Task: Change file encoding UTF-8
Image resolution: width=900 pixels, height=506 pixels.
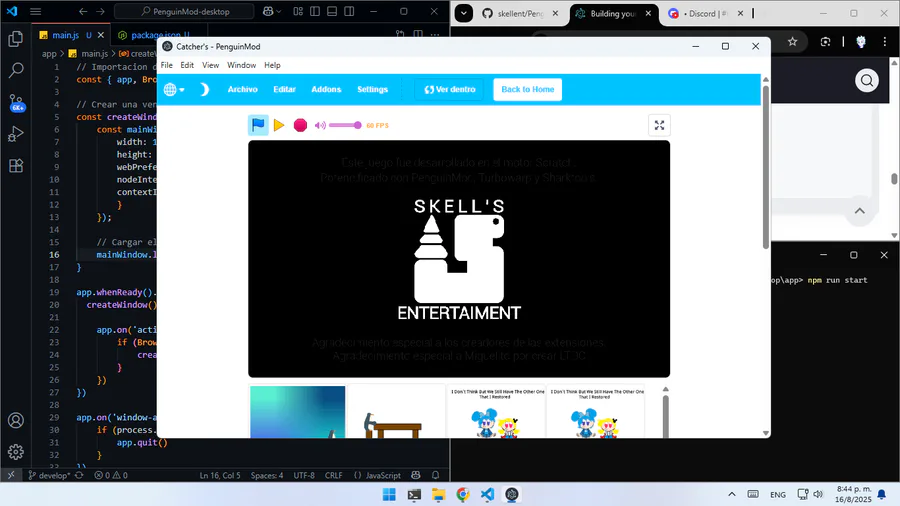Action: click(304, 475)
